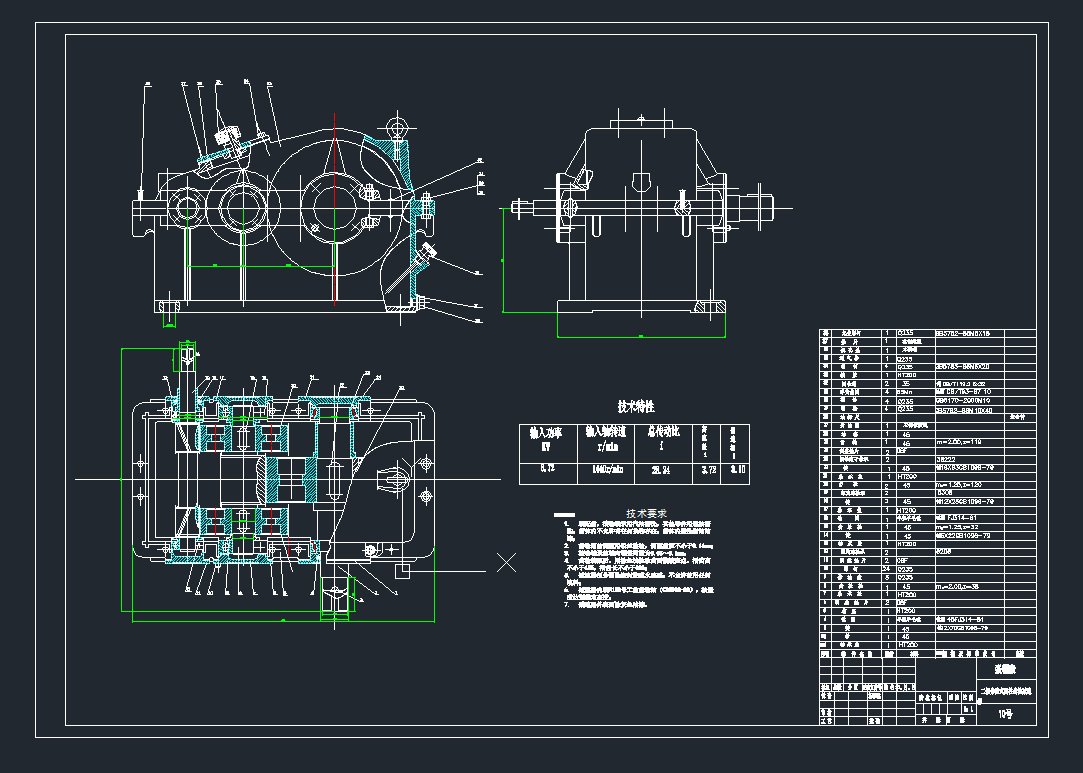Click the middle shaft bearing circle in the front view

tap(243, 205)
